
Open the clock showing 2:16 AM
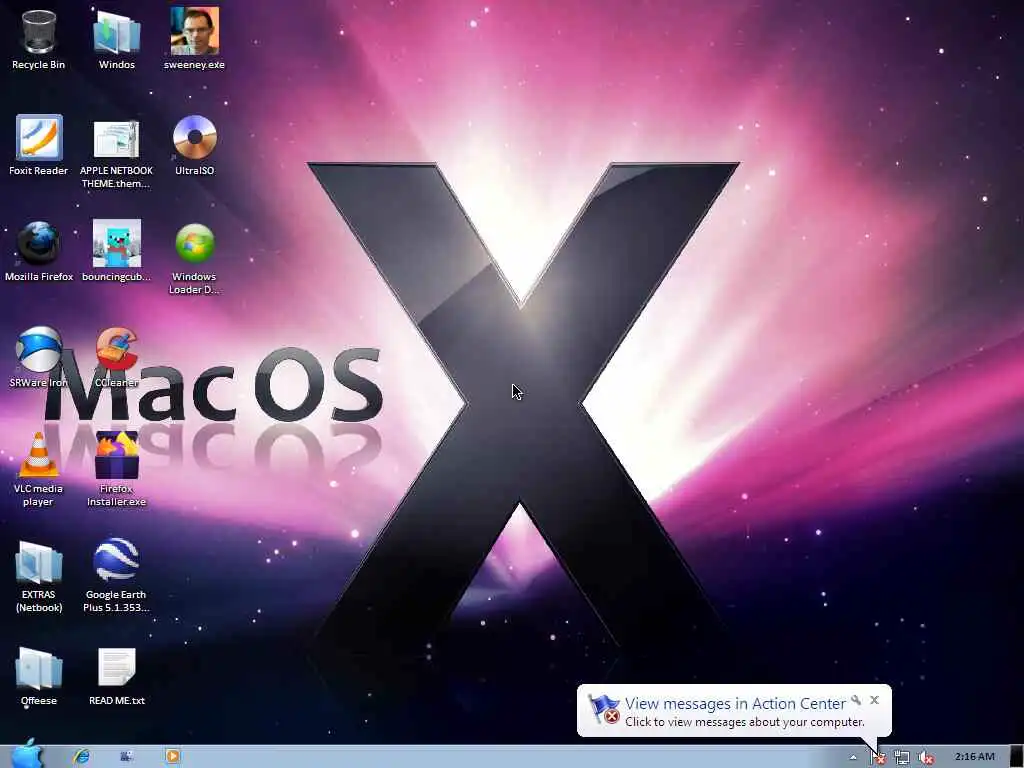click(974, 756)
